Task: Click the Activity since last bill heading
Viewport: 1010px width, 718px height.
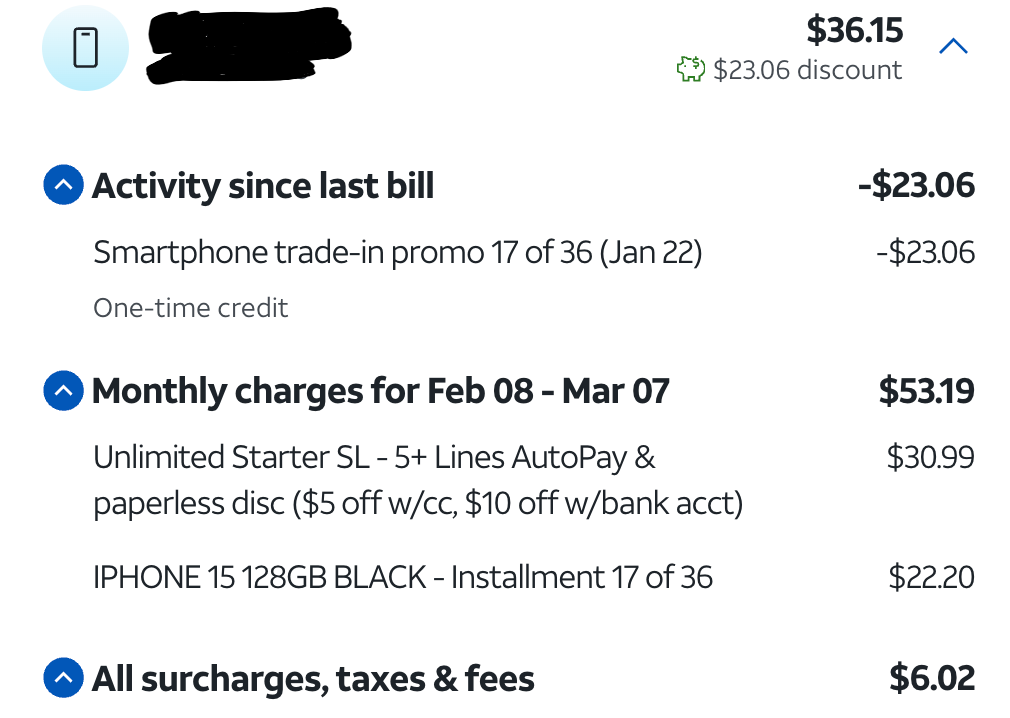Action: tap(263, 186)
